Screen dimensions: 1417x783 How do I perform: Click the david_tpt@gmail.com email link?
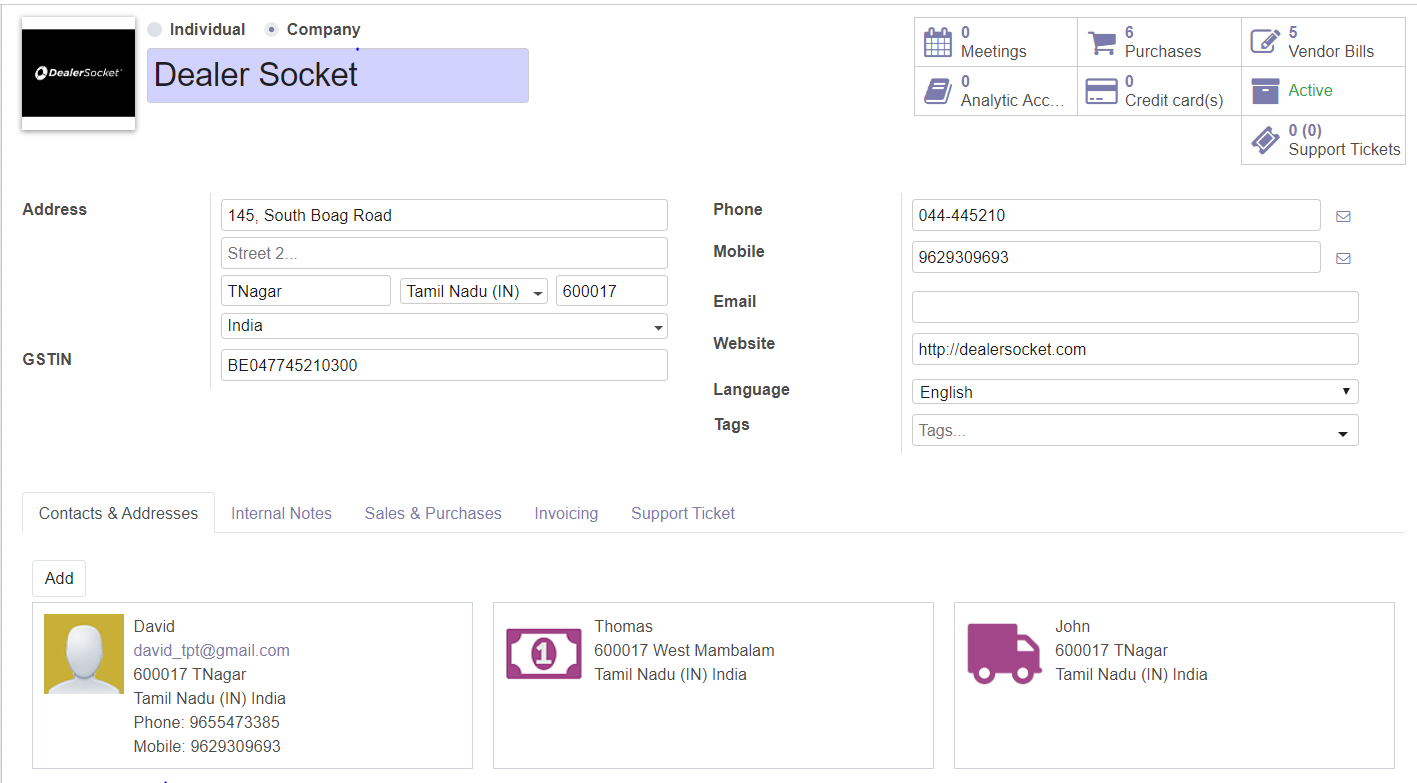tap(212, 650)
